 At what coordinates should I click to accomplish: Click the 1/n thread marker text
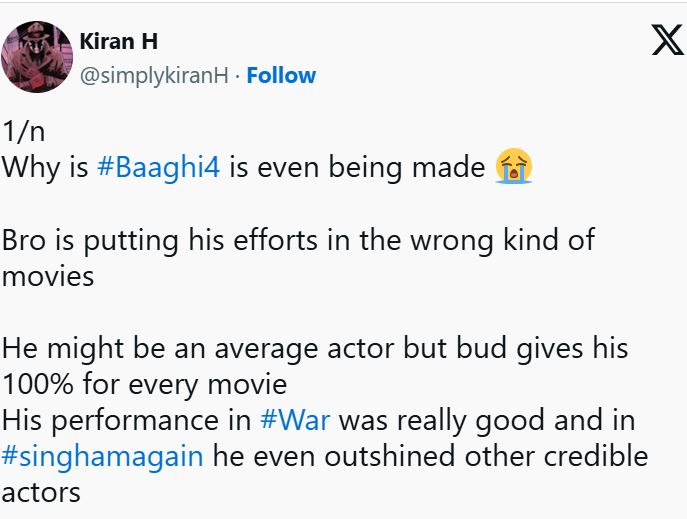pos(24,131)
